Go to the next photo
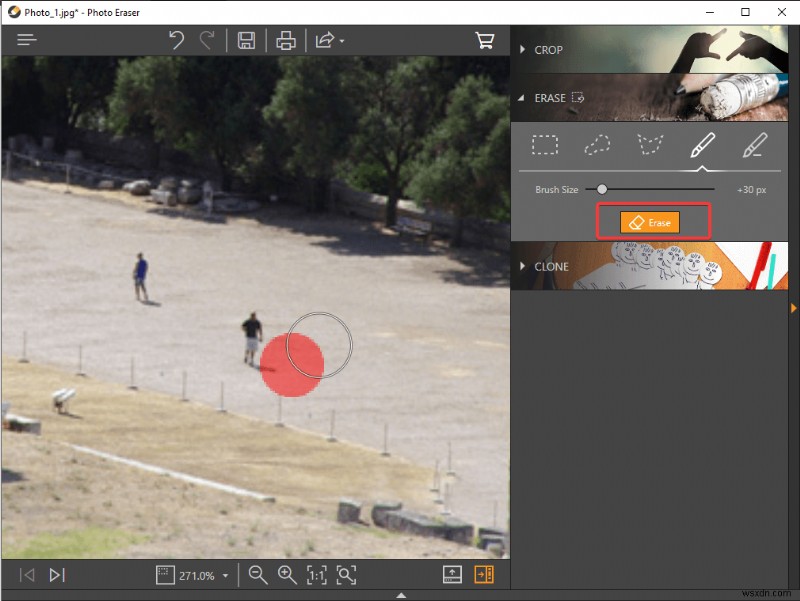The height and width of the screenshot is (601, 800). 57,575
